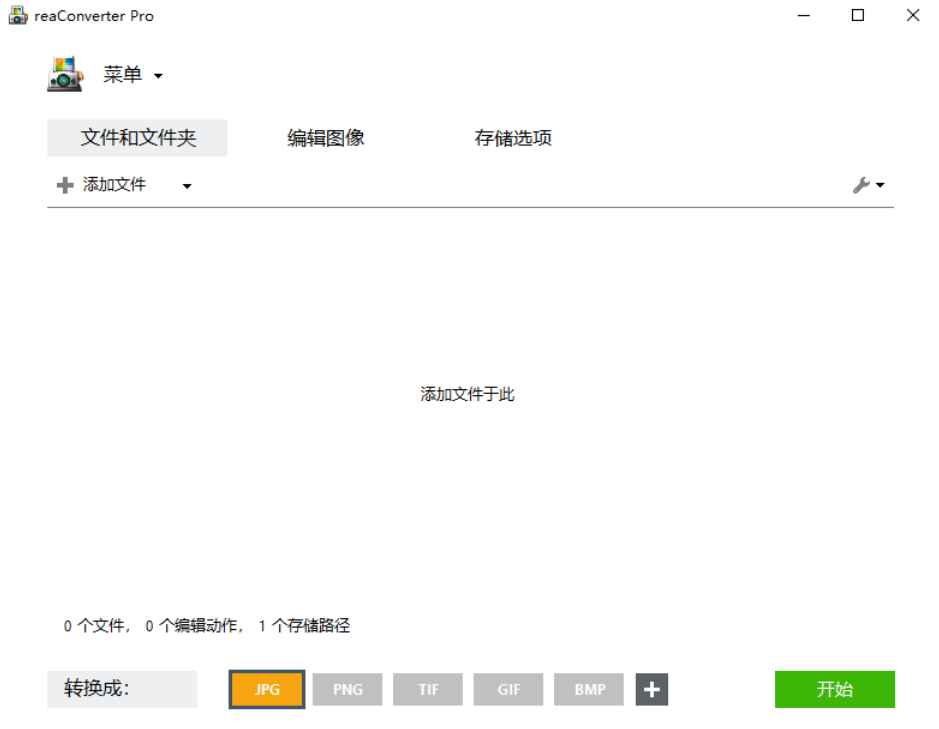Toggle PNG as the output format

346,689
